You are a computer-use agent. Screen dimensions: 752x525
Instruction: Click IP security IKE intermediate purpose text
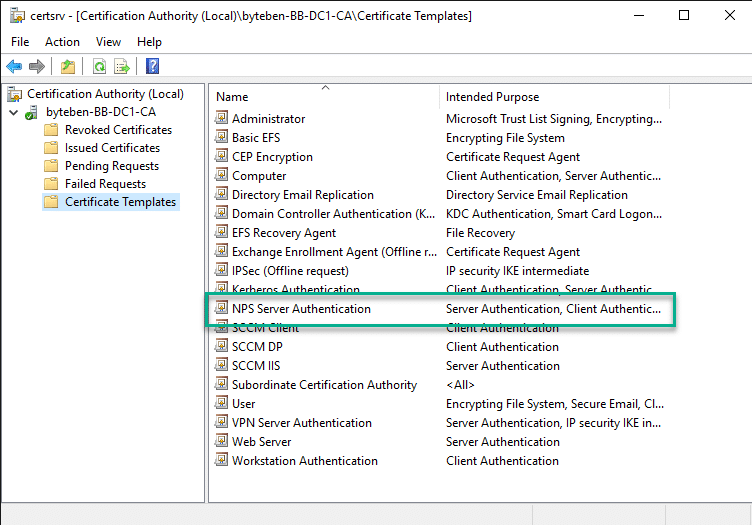click(x=517, y=271)
